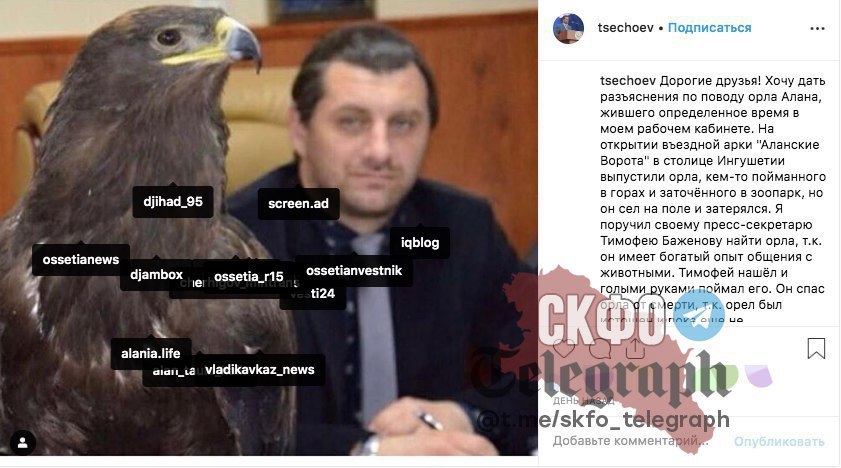Open the ossetianvestnik photo tag

(x=354, y=271)
